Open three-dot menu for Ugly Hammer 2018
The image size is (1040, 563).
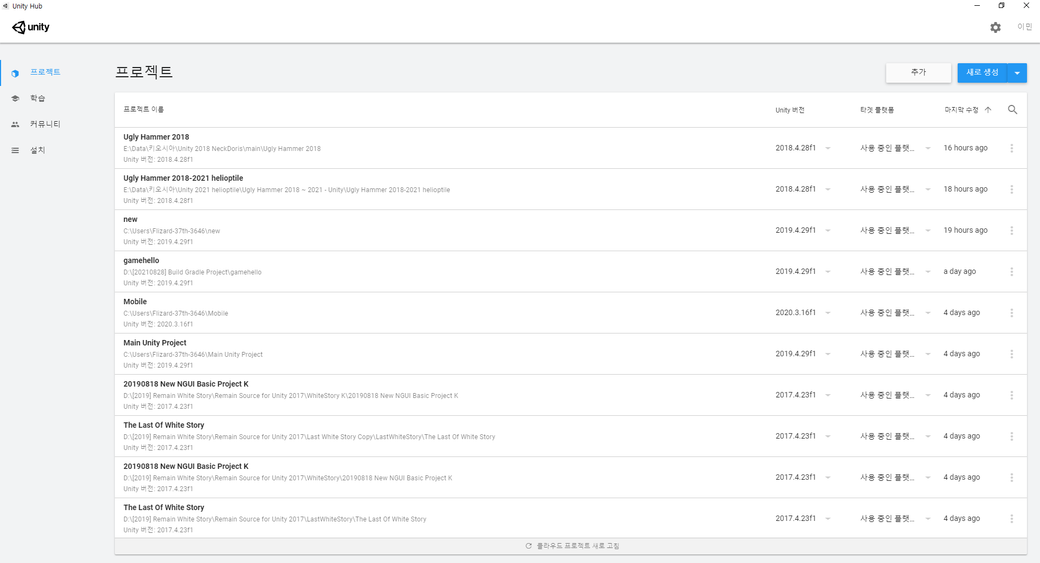[1011, 148]
